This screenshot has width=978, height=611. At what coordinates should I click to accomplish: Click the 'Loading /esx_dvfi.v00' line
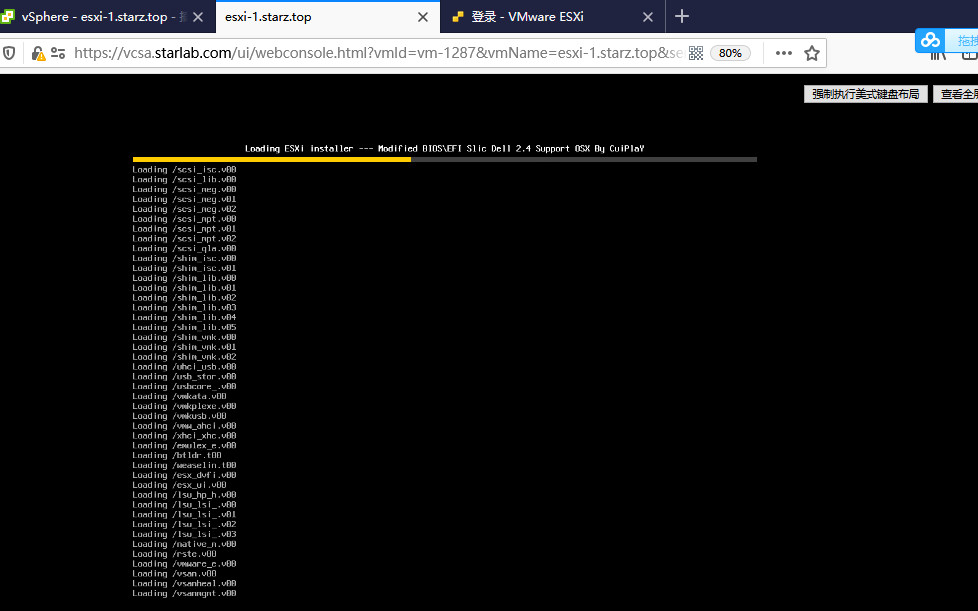pyautogui.click(x=184, y=475)
